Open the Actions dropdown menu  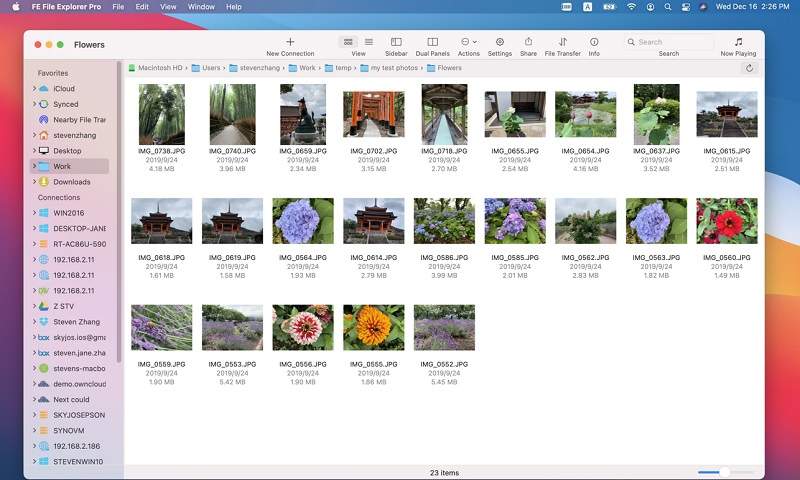468,42
